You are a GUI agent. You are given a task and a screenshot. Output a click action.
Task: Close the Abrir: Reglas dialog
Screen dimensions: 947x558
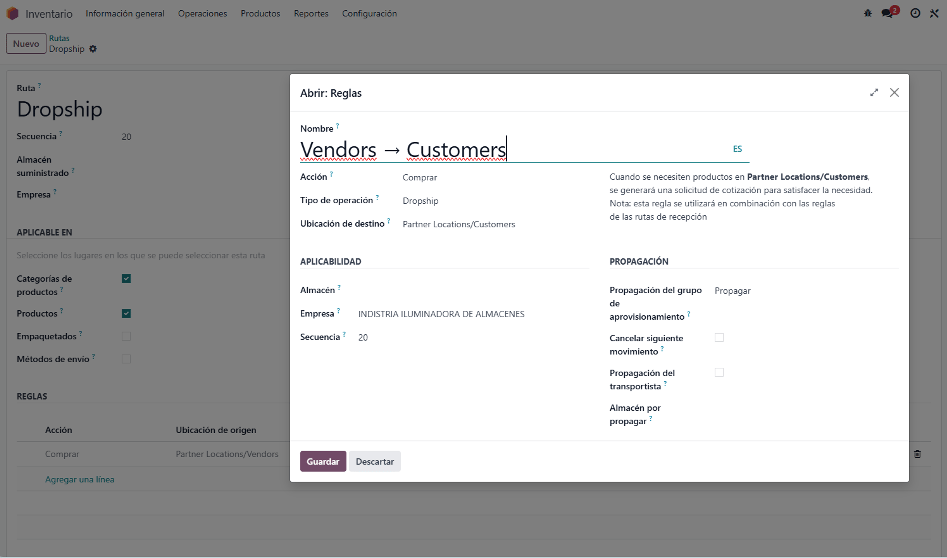tap(894, 92)
